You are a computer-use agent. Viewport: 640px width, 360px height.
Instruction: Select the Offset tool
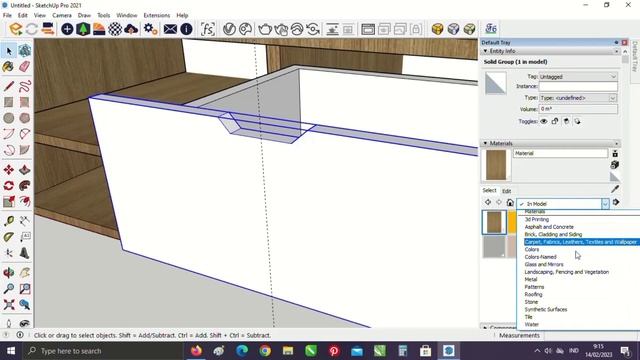24,201
